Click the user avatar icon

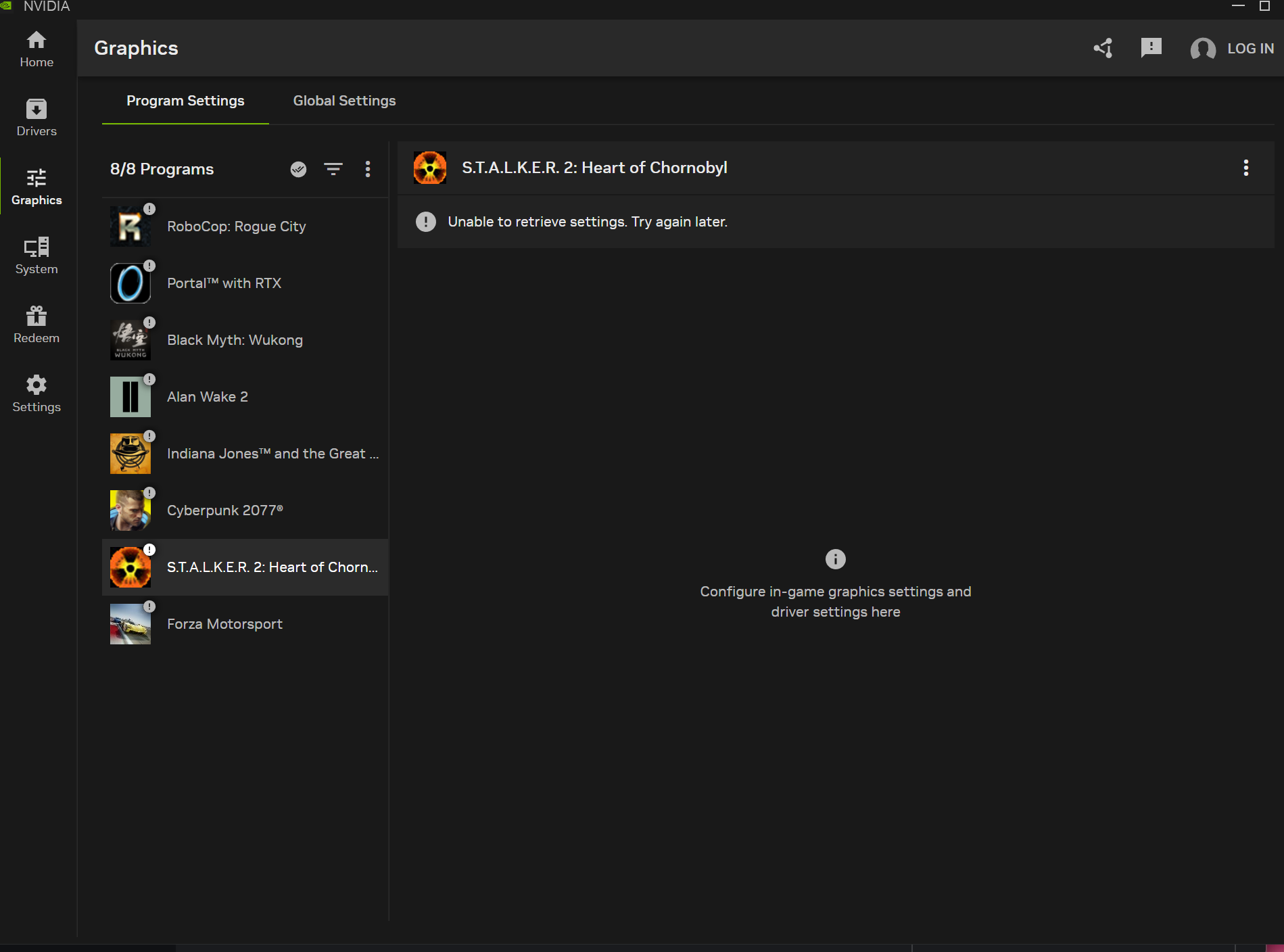click(x=1203, y=49)
